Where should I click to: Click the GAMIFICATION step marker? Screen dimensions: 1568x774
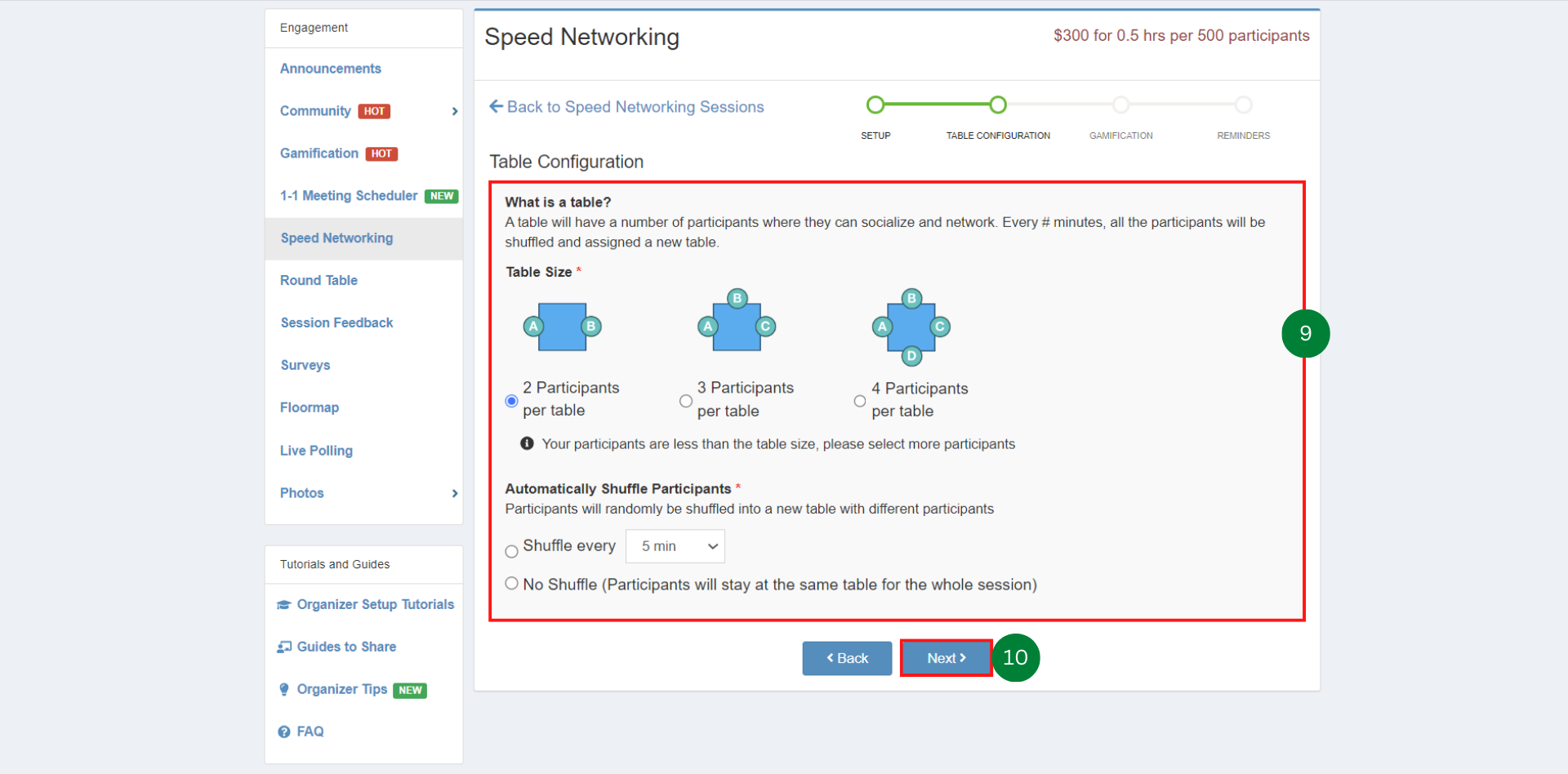(1120, 105)
